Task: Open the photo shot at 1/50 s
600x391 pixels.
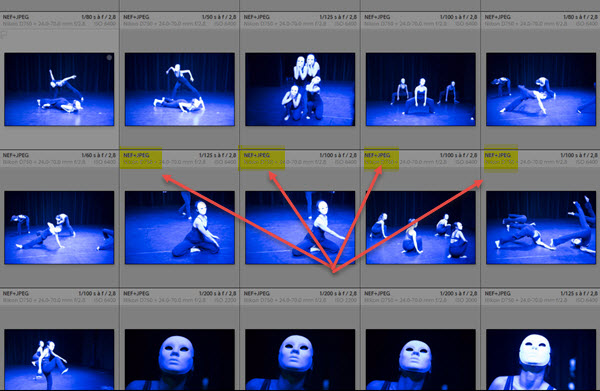Action: pyautogui.click(x=180, y=89)
